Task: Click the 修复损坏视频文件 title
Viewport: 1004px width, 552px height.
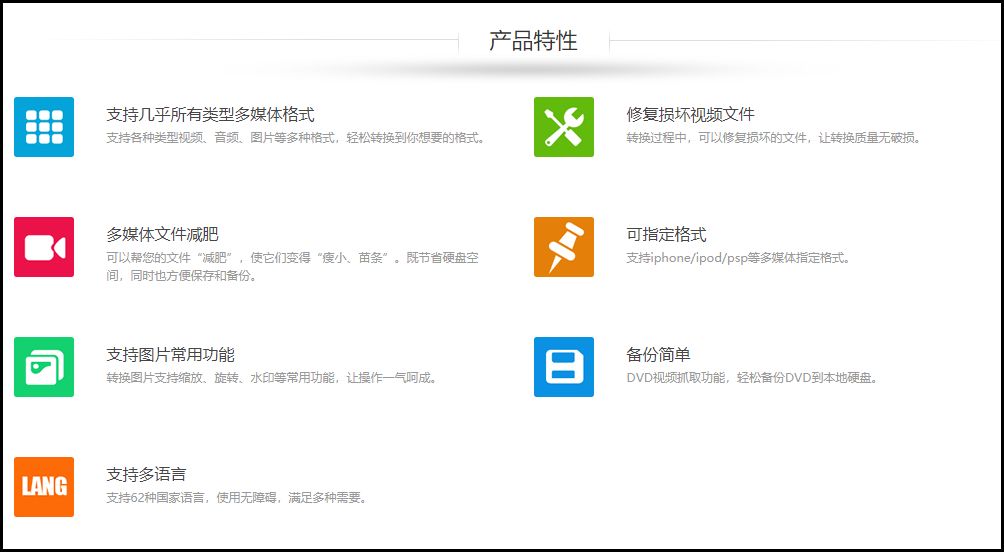Action: coord(690,115)
